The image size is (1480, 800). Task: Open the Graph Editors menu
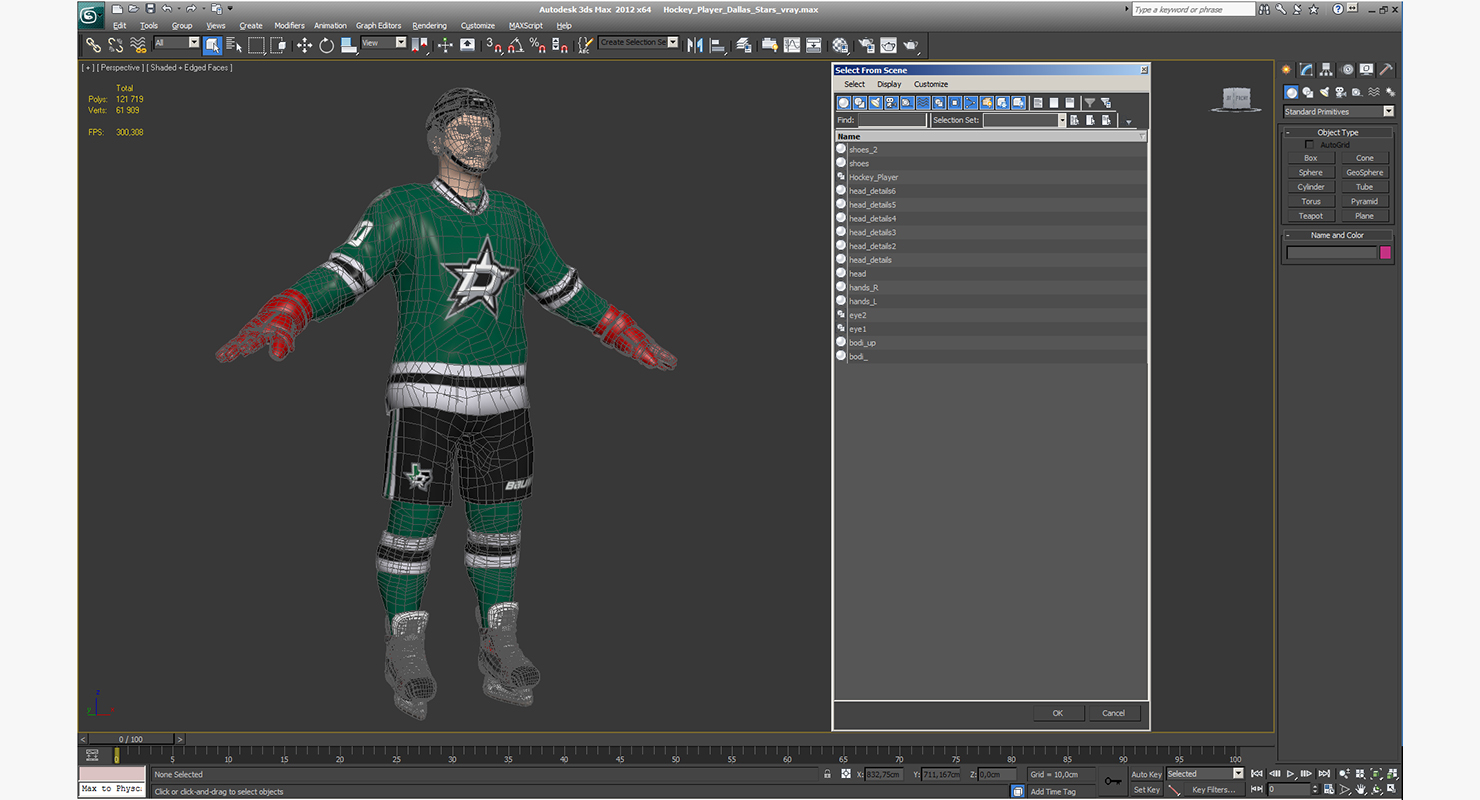[378, 26]
